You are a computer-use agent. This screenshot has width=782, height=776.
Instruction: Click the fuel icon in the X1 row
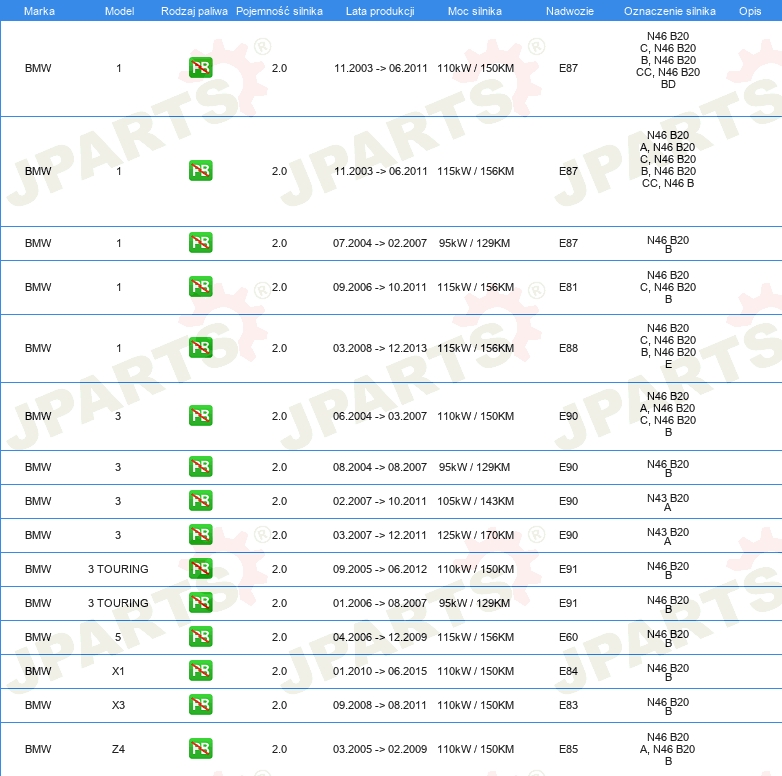(x=200, y=670)
